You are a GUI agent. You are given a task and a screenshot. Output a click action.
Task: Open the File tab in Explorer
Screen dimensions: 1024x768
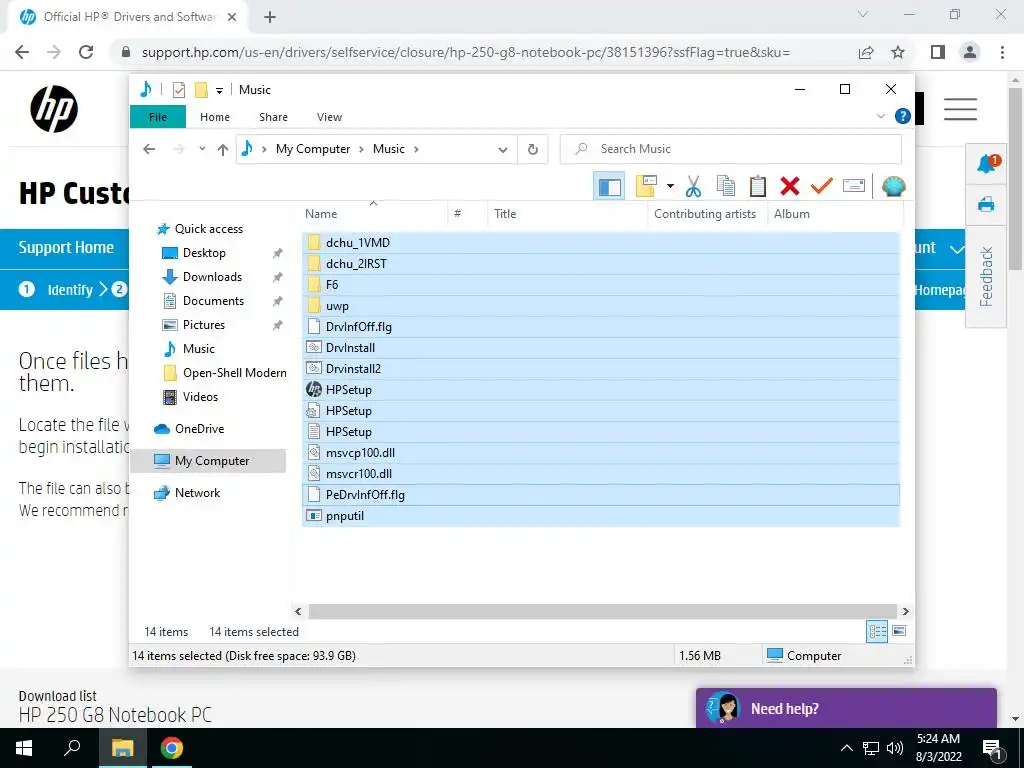(158, 117)
